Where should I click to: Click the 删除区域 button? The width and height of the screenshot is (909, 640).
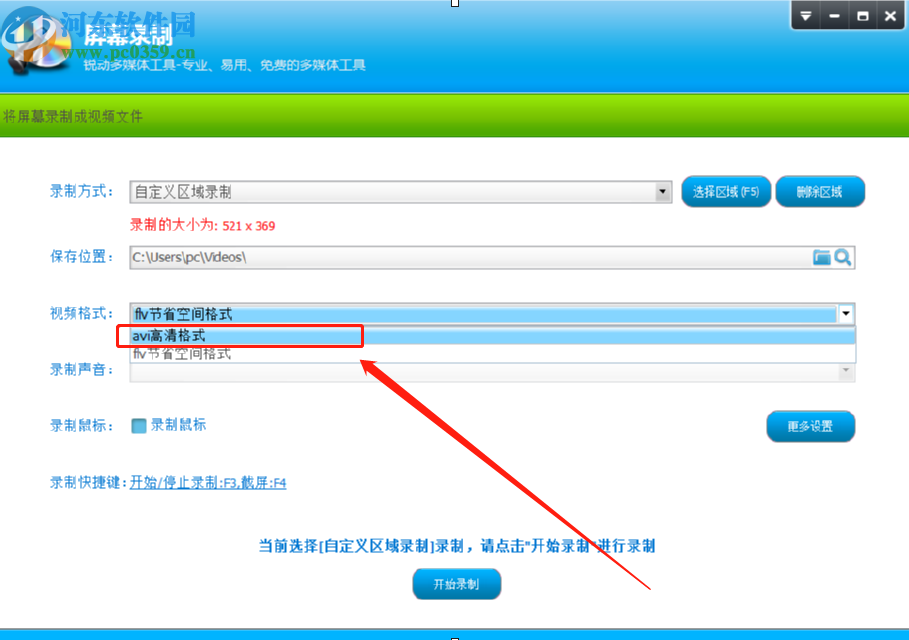coord(820,192)
